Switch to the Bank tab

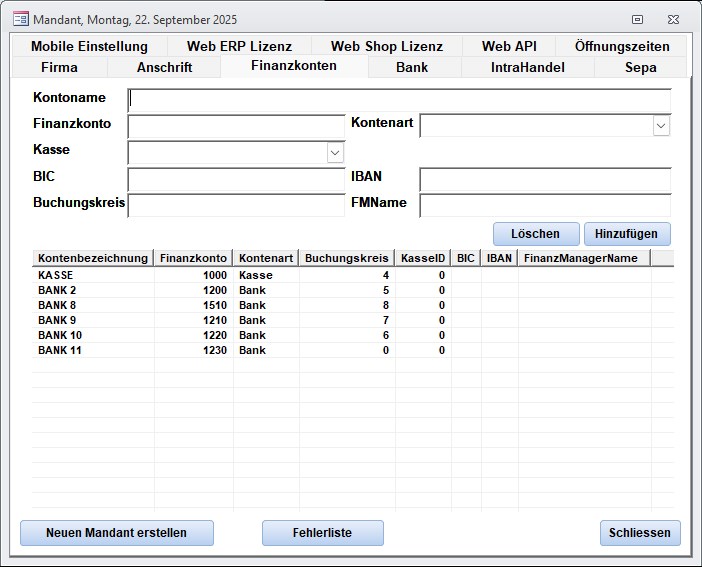tap(412, 67)
